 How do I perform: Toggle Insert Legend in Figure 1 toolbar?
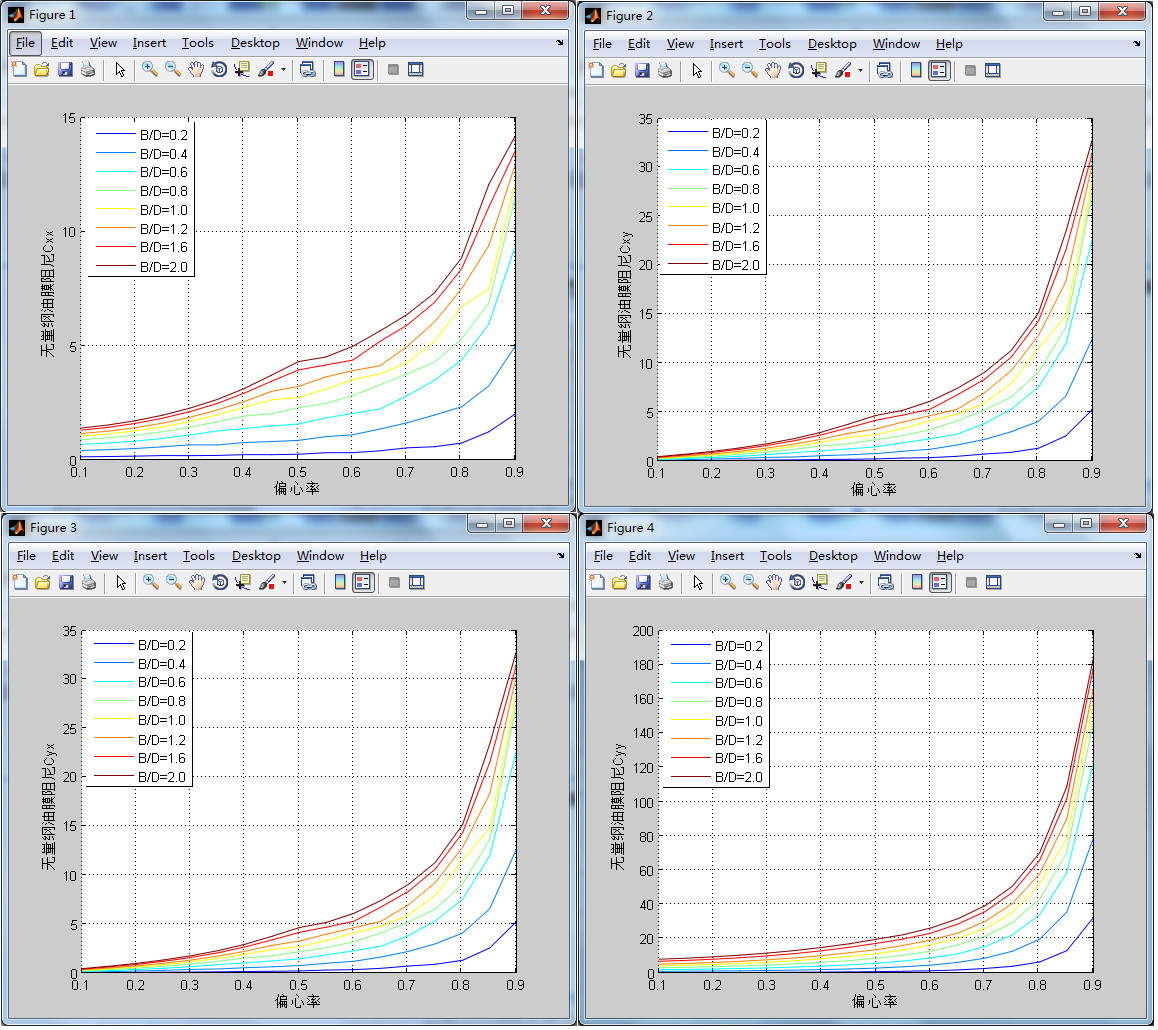362,70
